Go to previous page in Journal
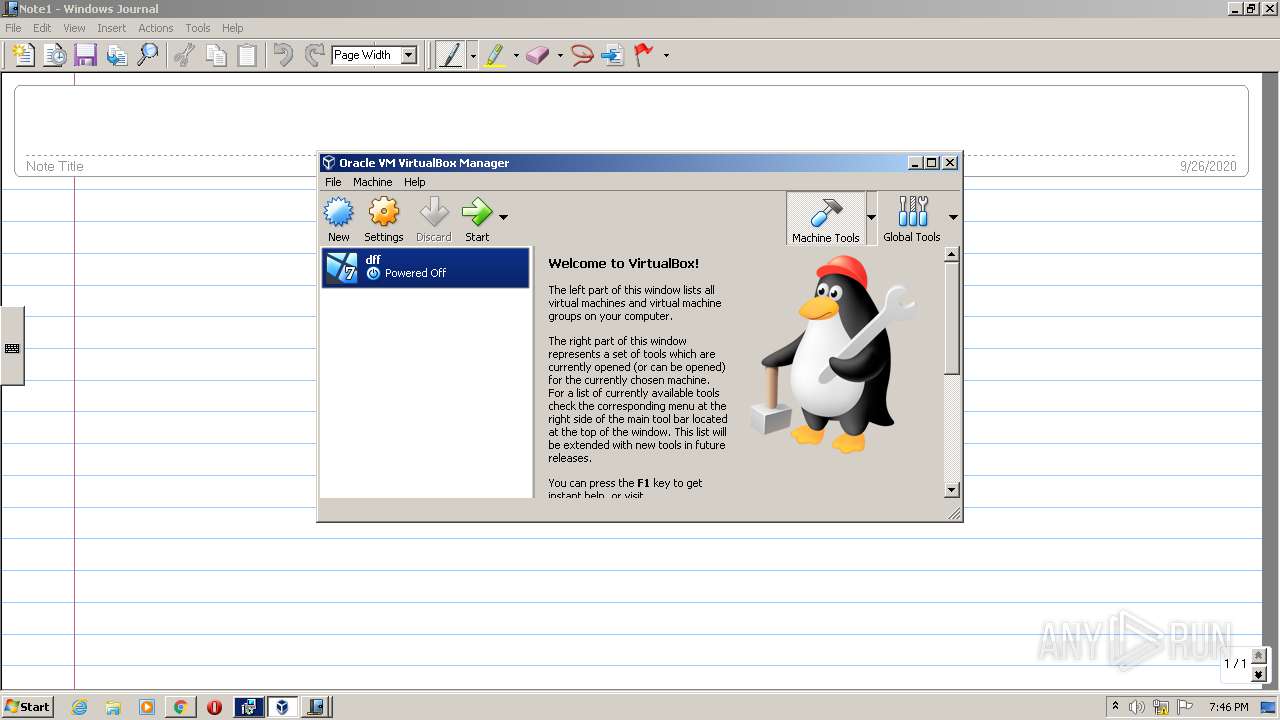Viewport: 1280px width, 720px height. tap(1259, 655)
